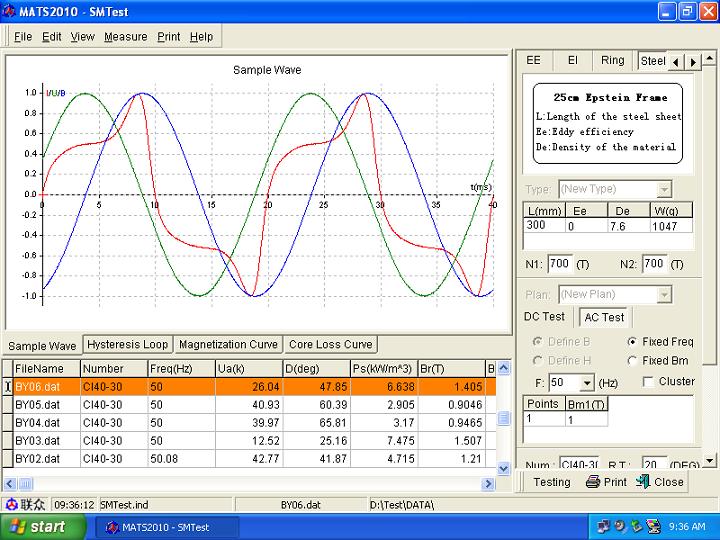Switch to the Hysteresis Loop tab
Image resolution: width=720 pixels, height=540 pixels.
click(127, 344)
